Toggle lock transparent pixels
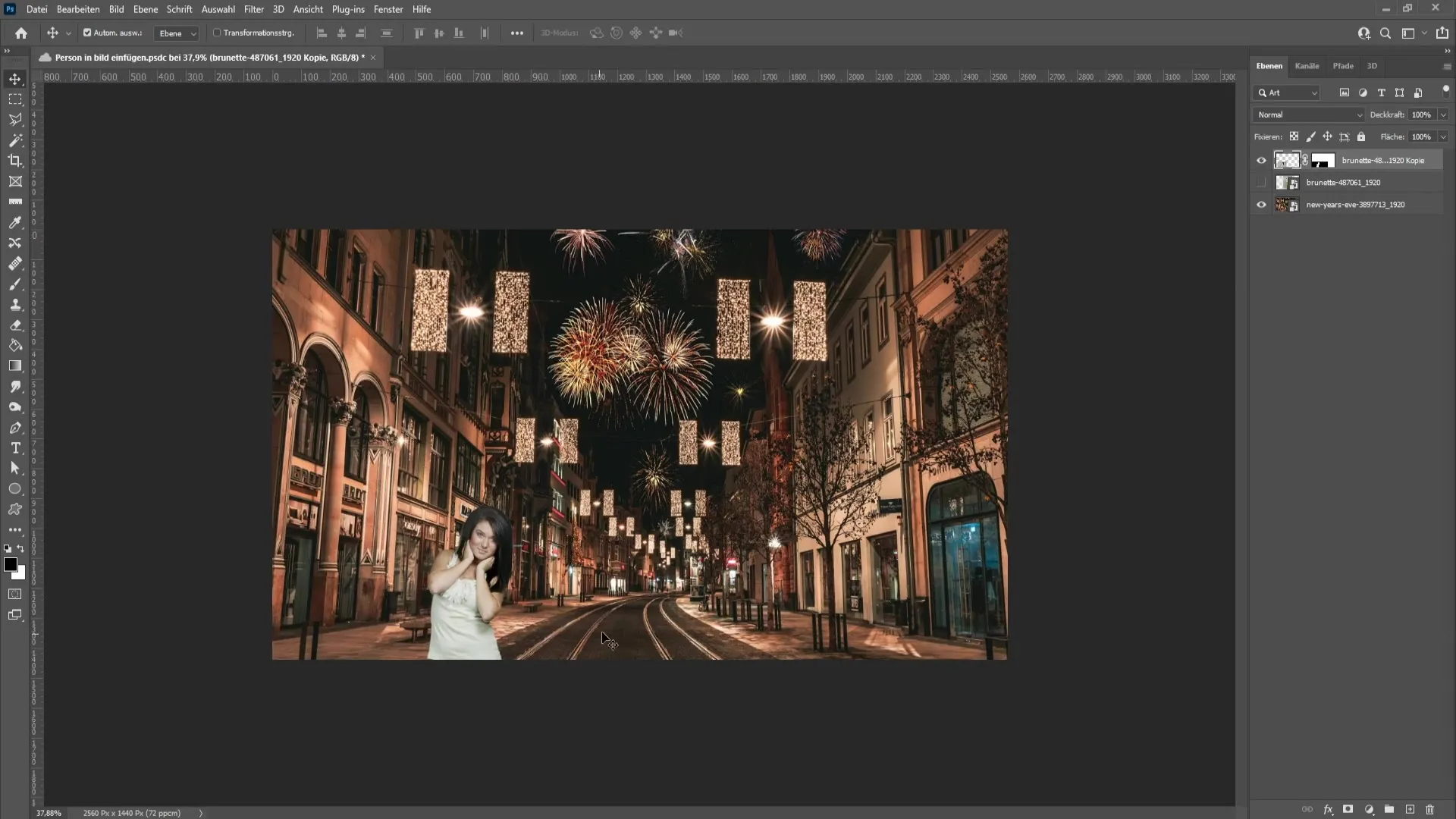Screen dimensions: 1456x819 (1294, 136)
